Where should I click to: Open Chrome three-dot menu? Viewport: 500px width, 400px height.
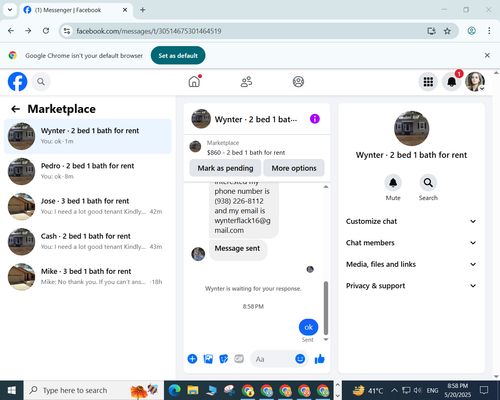tap(489, 31)
